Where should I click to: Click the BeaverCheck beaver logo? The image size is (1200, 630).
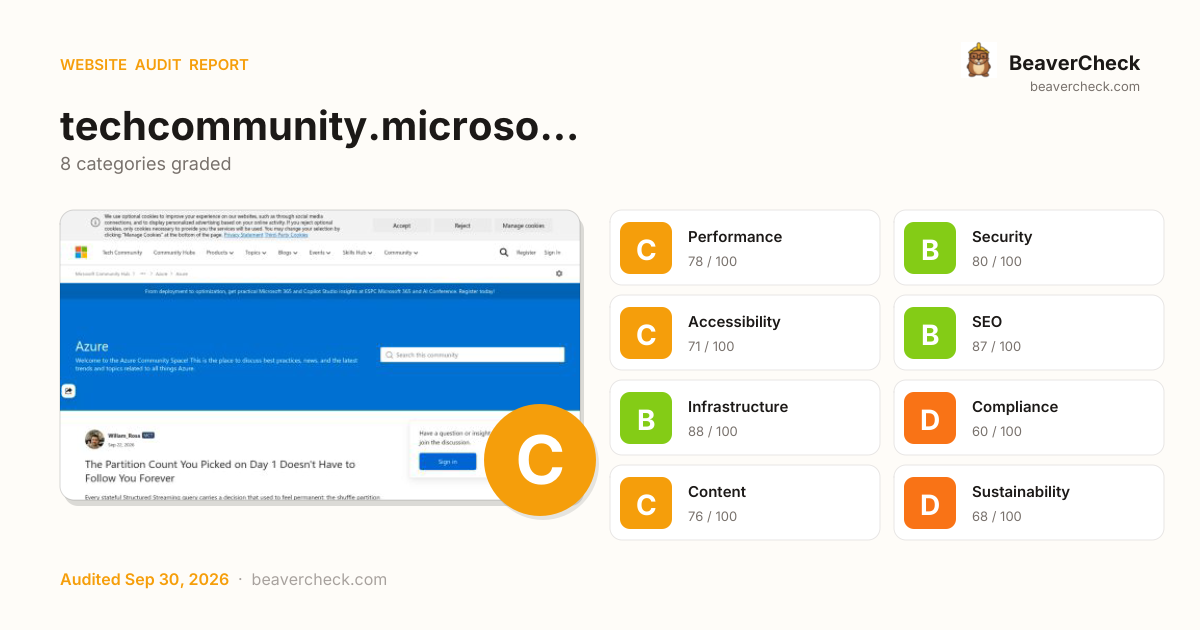(978, 60)
